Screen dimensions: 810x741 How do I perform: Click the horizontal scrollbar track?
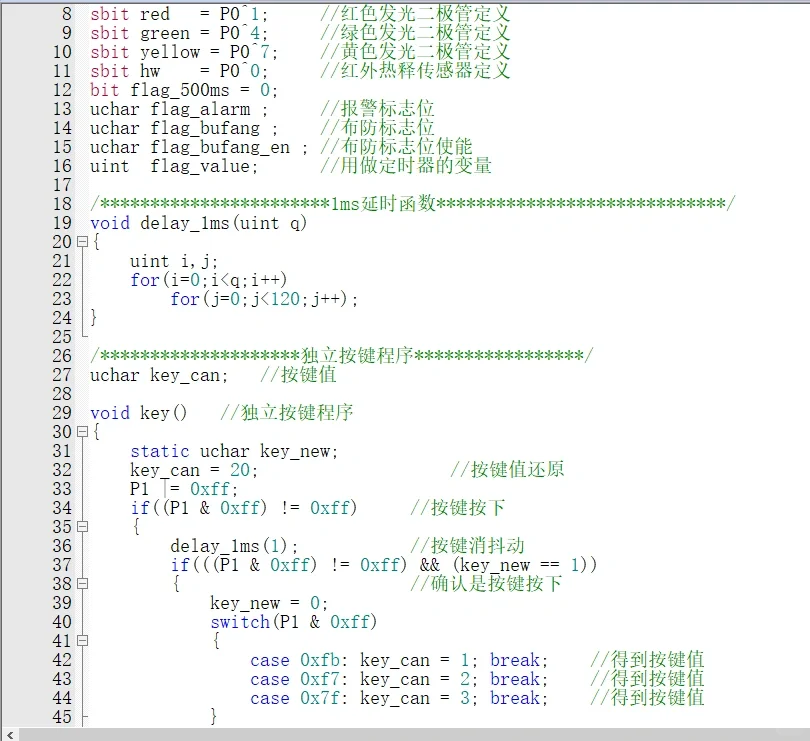413,734
